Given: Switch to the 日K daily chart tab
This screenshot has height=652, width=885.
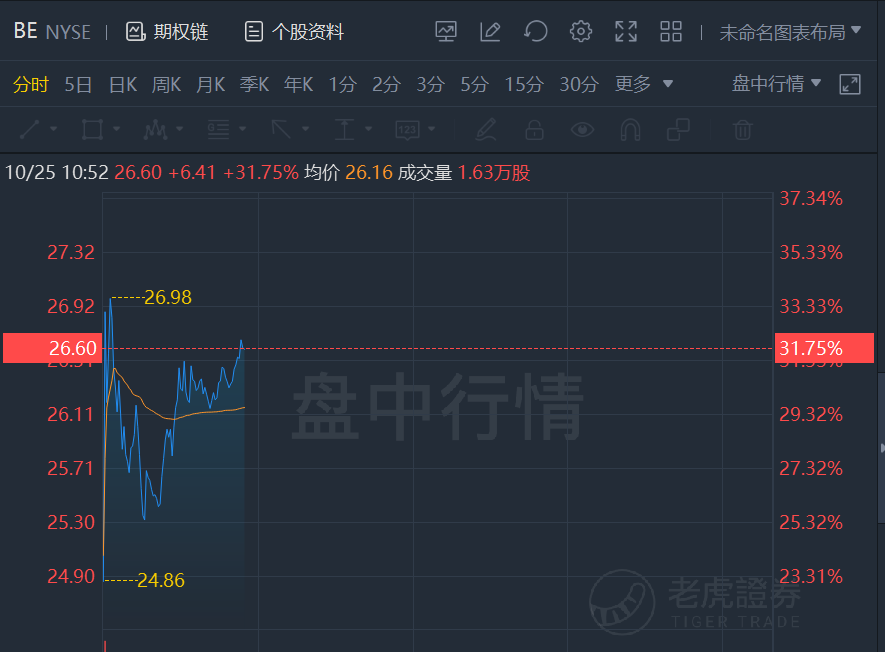Looking at the screenshot, I should [122, 85].
